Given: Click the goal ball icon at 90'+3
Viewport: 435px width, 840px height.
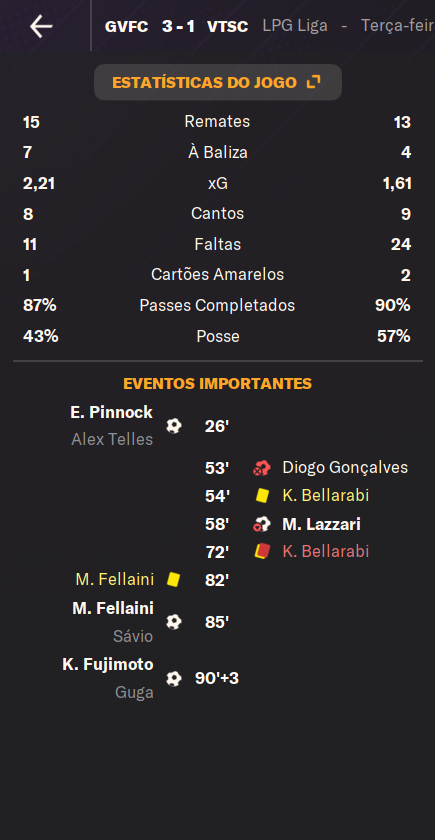Looking at the screenshot, I should pos(174,679).
